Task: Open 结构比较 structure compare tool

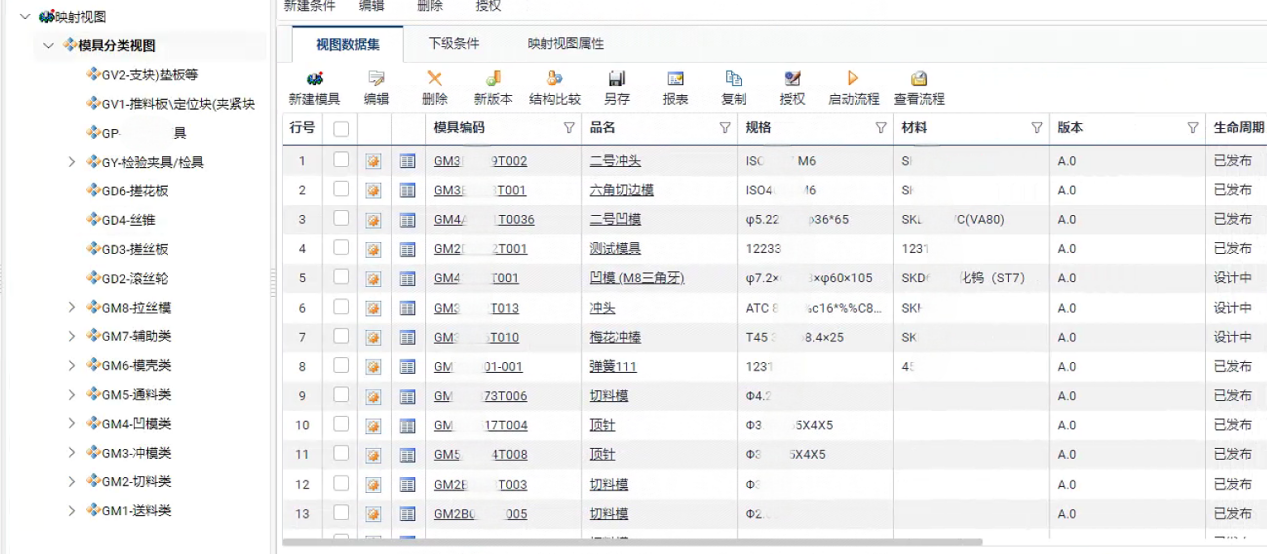Action: [x=554, y=79]
